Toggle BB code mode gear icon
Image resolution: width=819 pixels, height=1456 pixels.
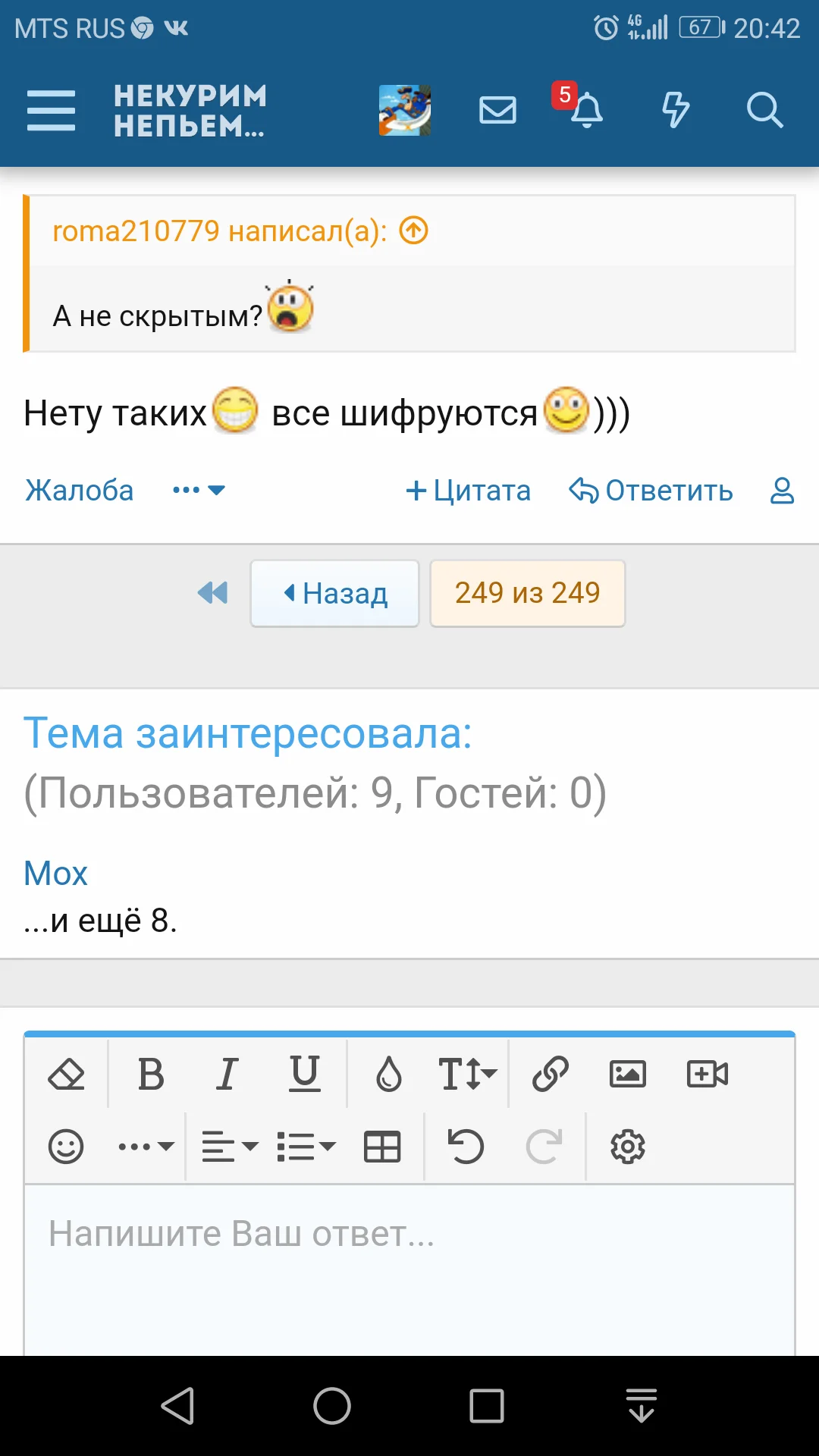click(628, 1147)
